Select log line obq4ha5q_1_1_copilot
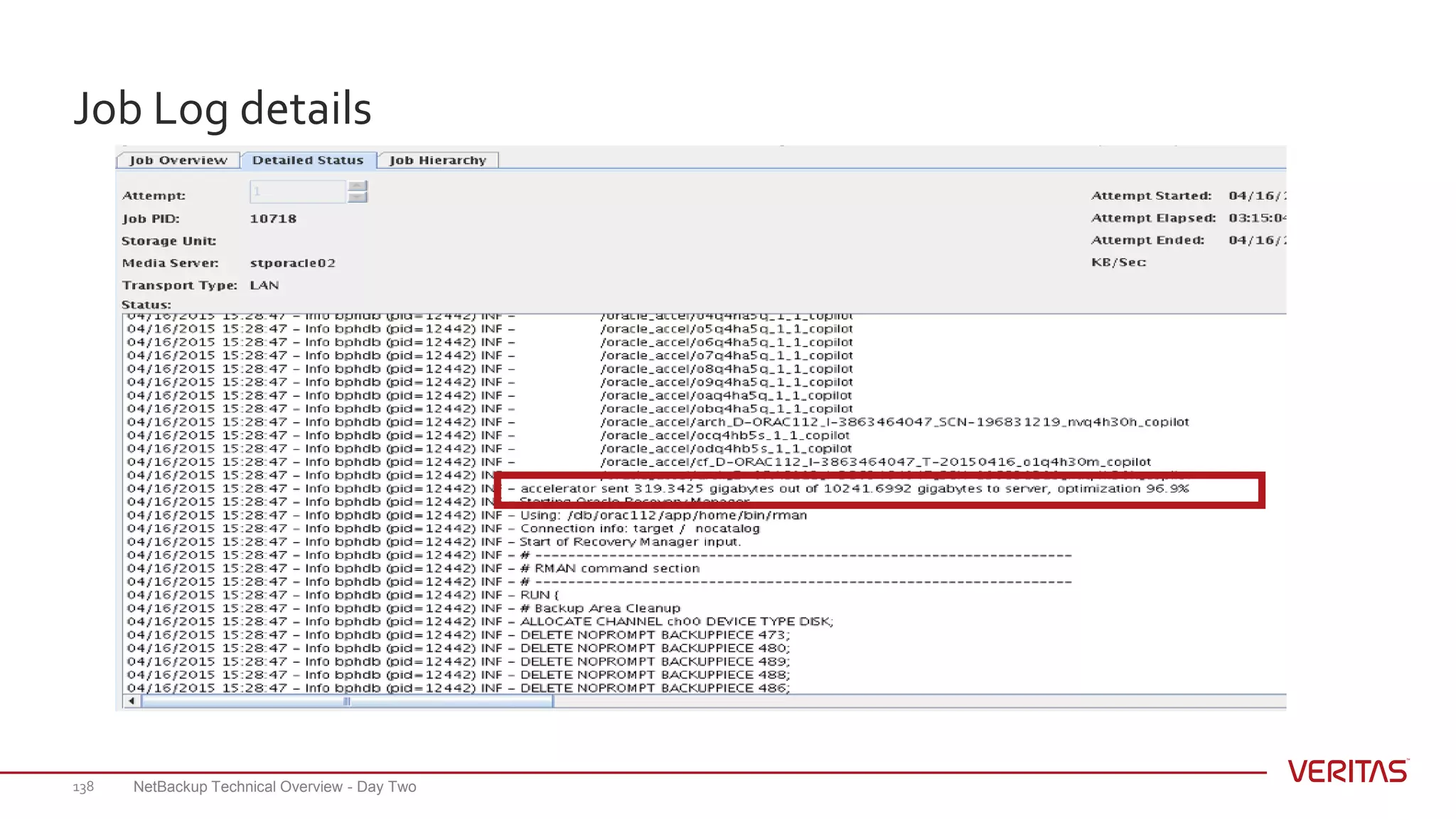 point(490,409)
